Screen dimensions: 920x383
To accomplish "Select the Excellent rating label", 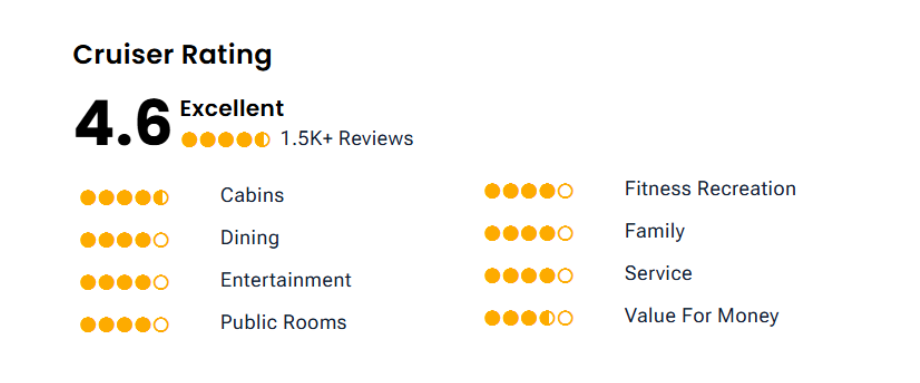I will pos(232,109).
